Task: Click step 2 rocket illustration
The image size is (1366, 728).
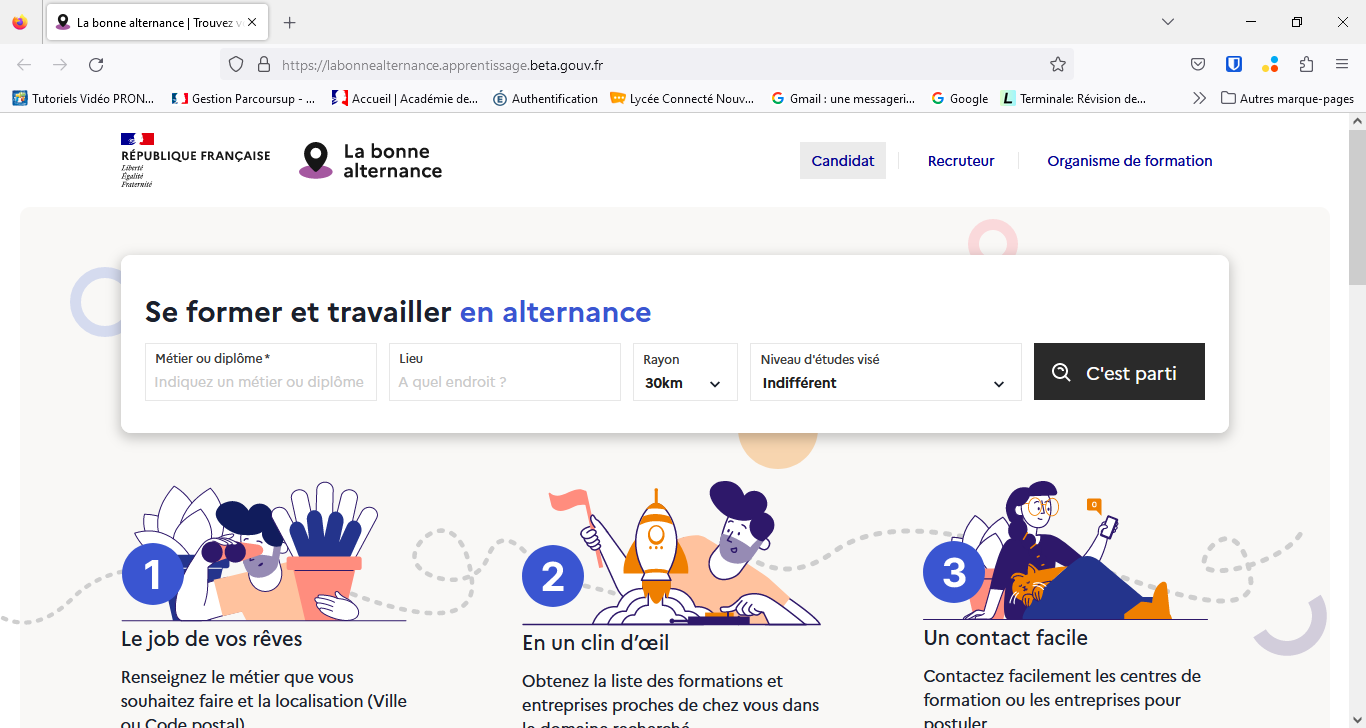Action: (671, 553)
